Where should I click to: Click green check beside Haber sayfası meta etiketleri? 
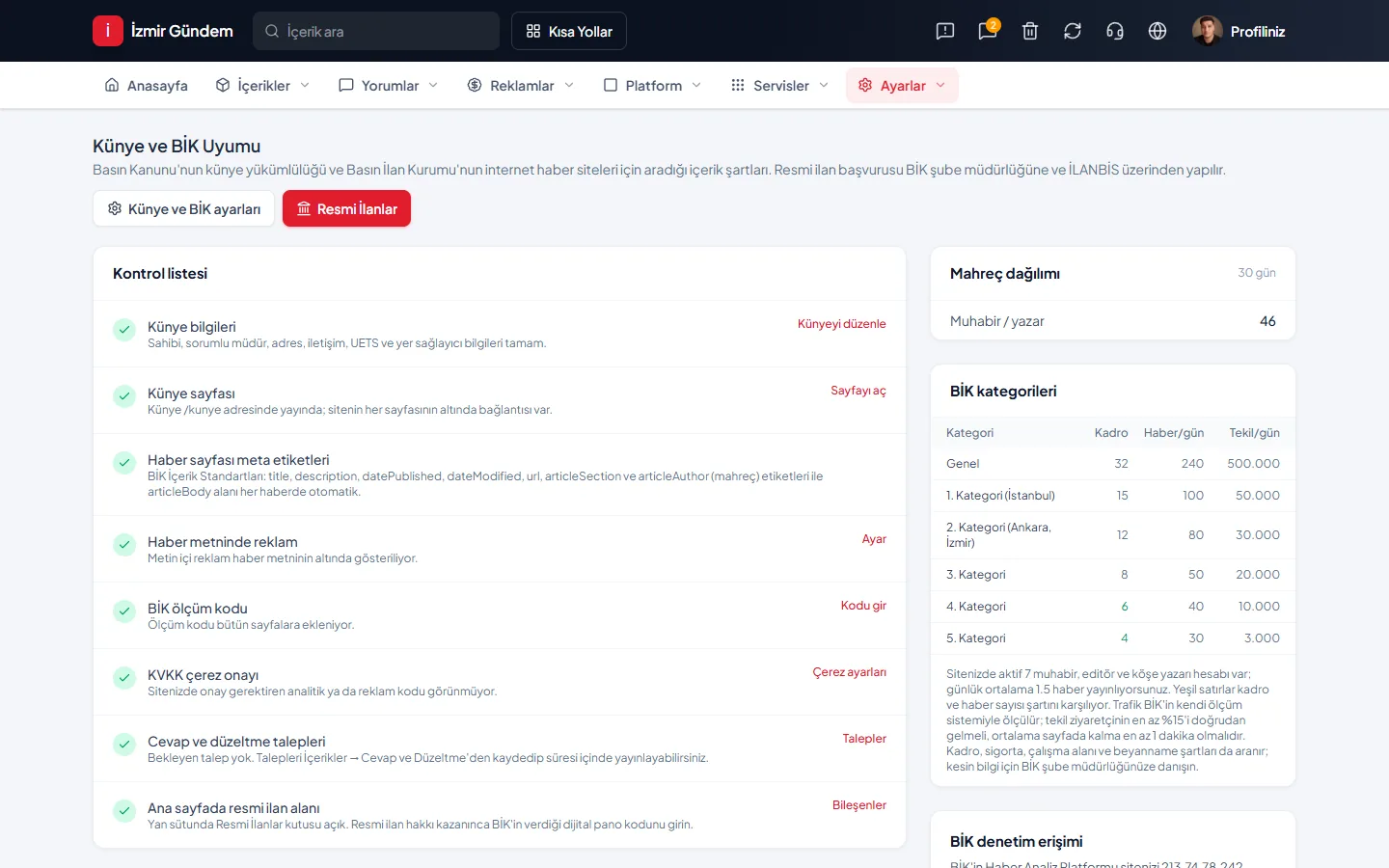tap(124, 463)
